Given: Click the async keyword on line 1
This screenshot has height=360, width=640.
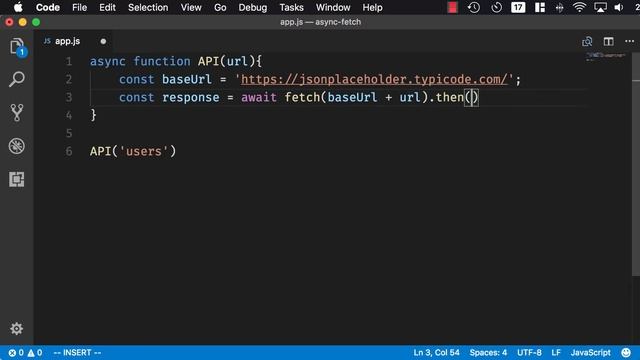Looking at the screenshot, I should tap(108, 61).
